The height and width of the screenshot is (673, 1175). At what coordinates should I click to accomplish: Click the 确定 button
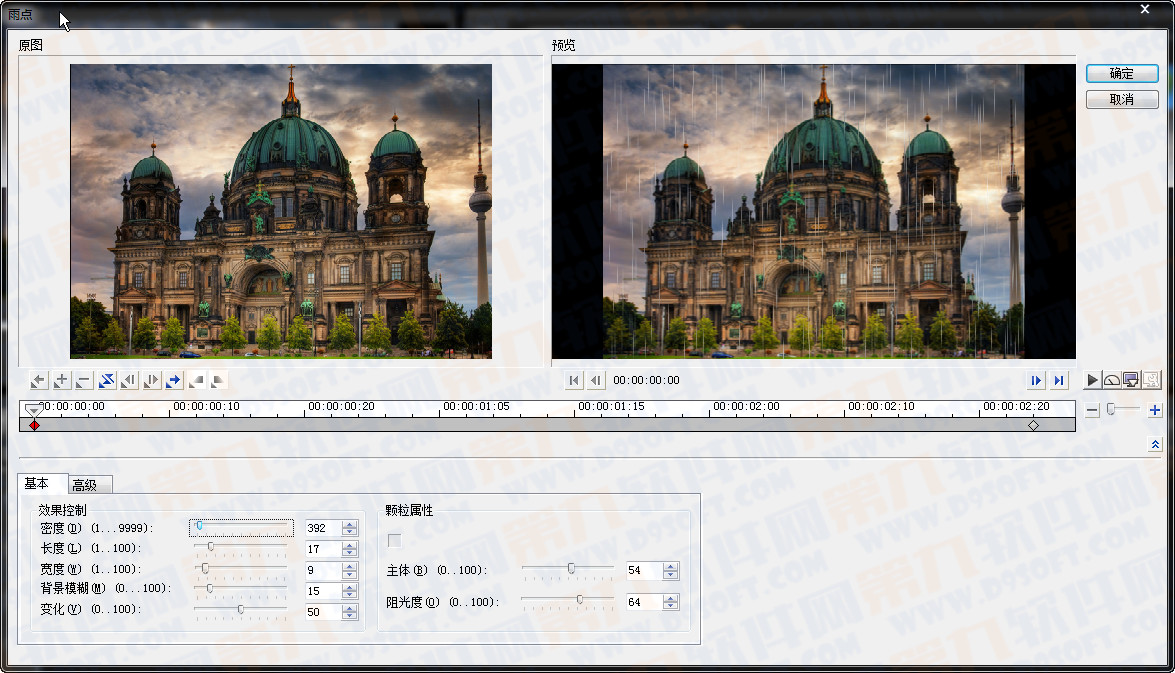coord(1122,73)
